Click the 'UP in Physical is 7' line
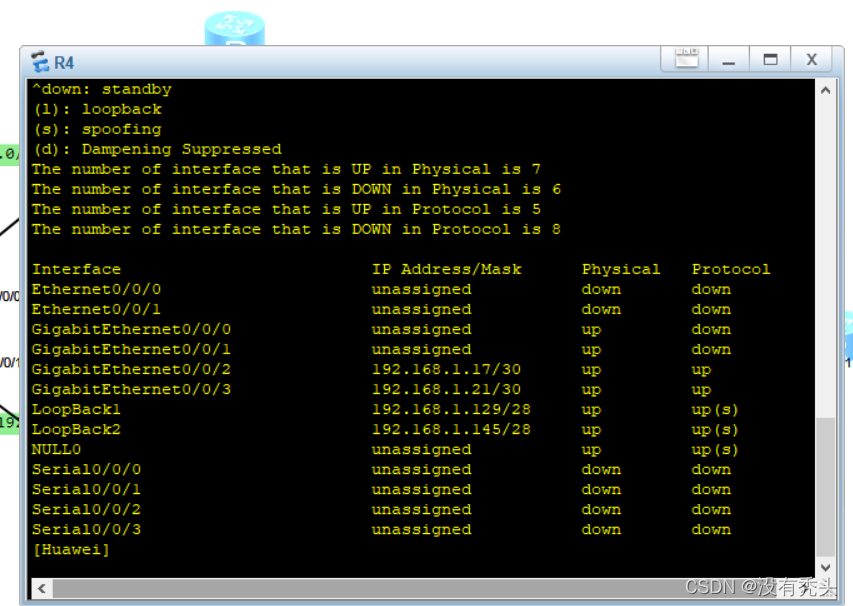853x606 pixels. pyautogui.click(x=286, y=169)
